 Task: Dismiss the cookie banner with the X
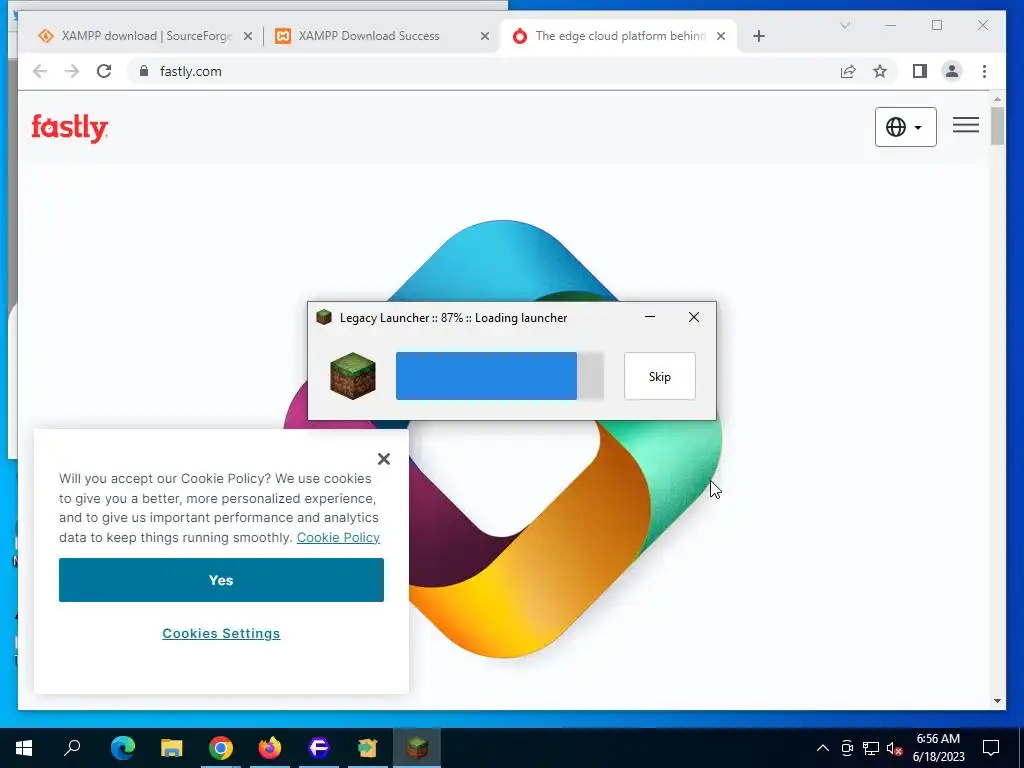[384, 459]
